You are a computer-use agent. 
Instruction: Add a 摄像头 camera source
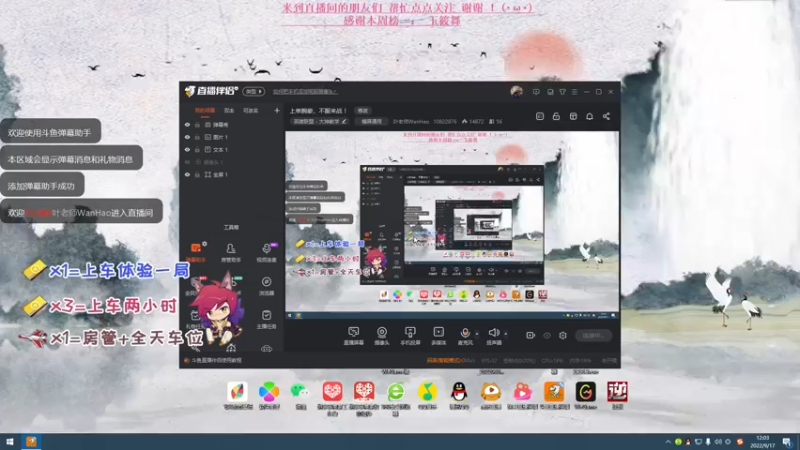(382, 336)
